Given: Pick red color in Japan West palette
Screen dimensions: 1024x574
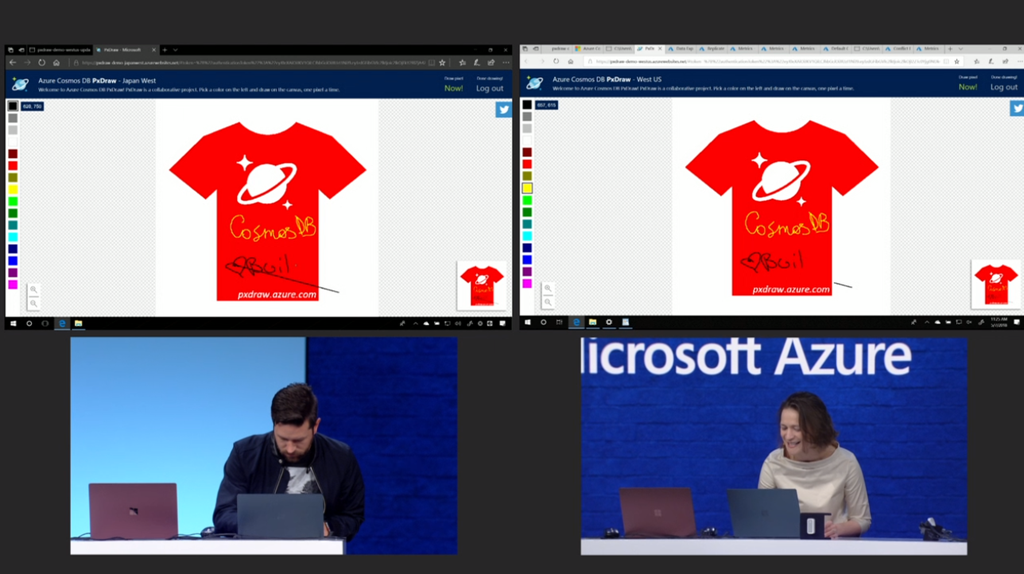Looking at the screenshot, I should (12, 166).
